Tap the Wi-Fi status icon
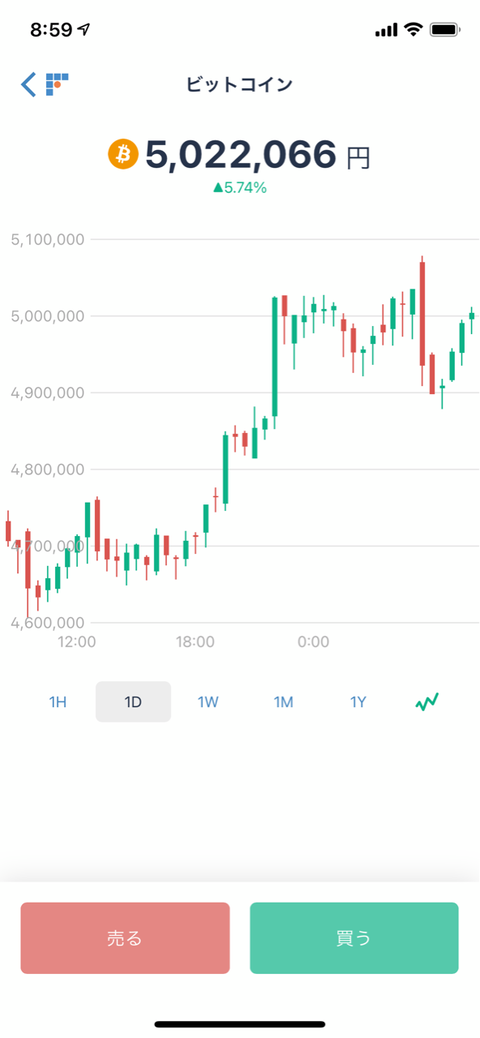480x1038 pixels. click(x=414, y=29)
